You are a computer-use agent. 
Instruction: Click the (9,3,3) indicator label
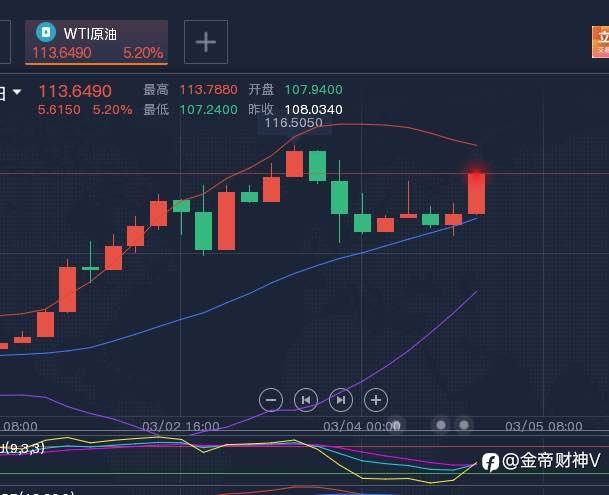23,448
